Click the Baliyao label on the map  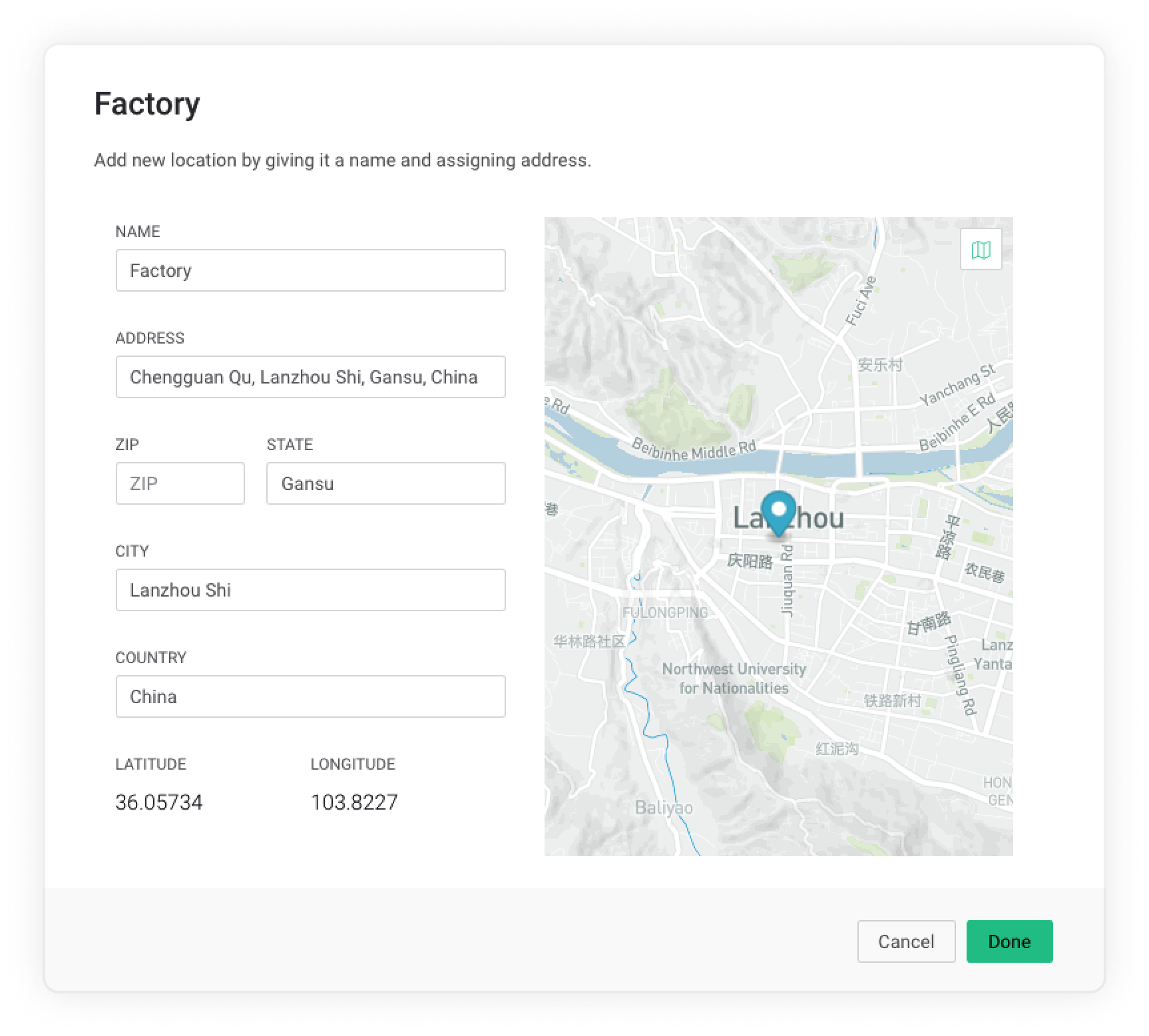(x=664, y=808)
